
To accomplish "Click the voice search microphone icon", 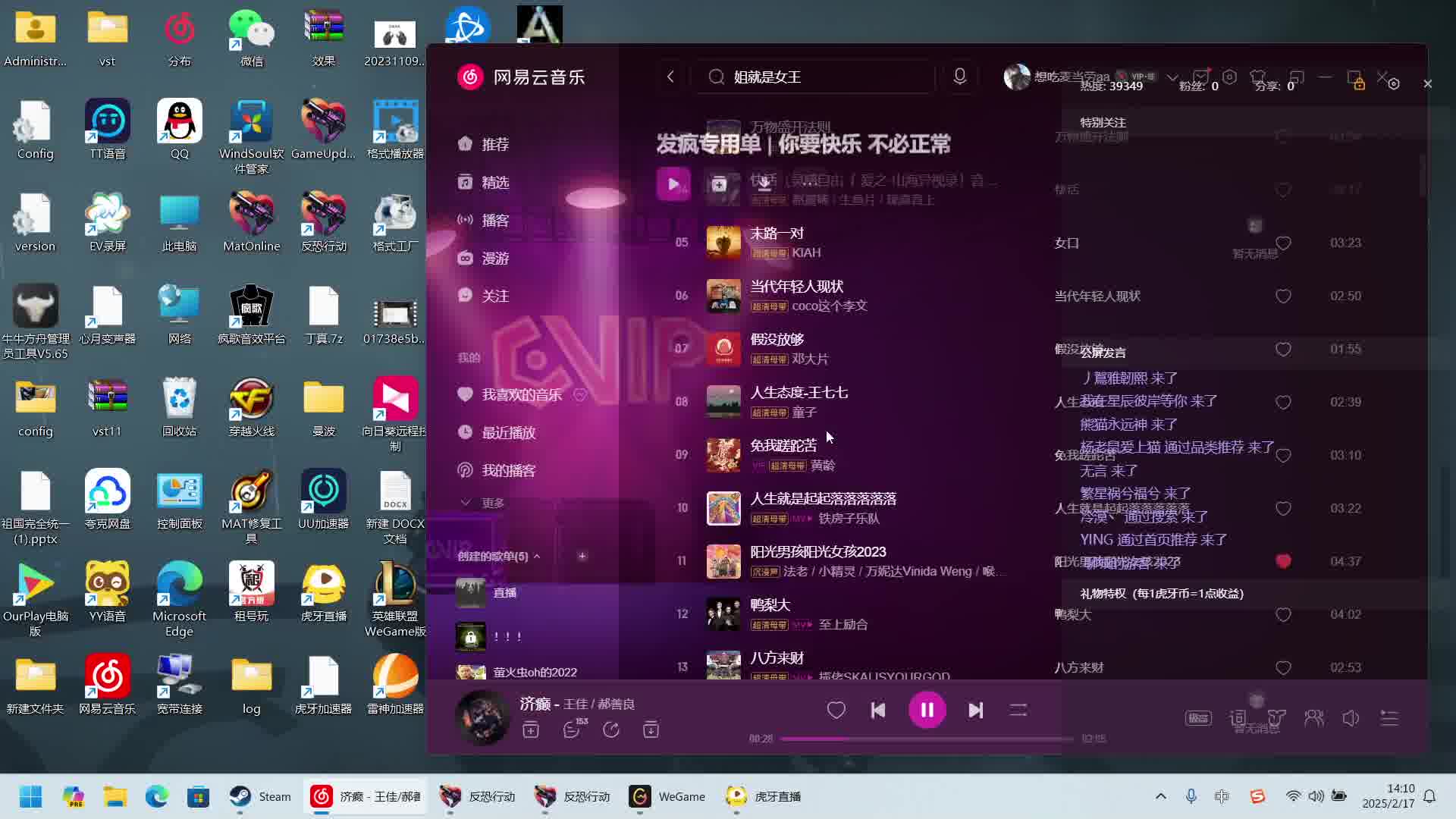I will click(x=959, y=77).
